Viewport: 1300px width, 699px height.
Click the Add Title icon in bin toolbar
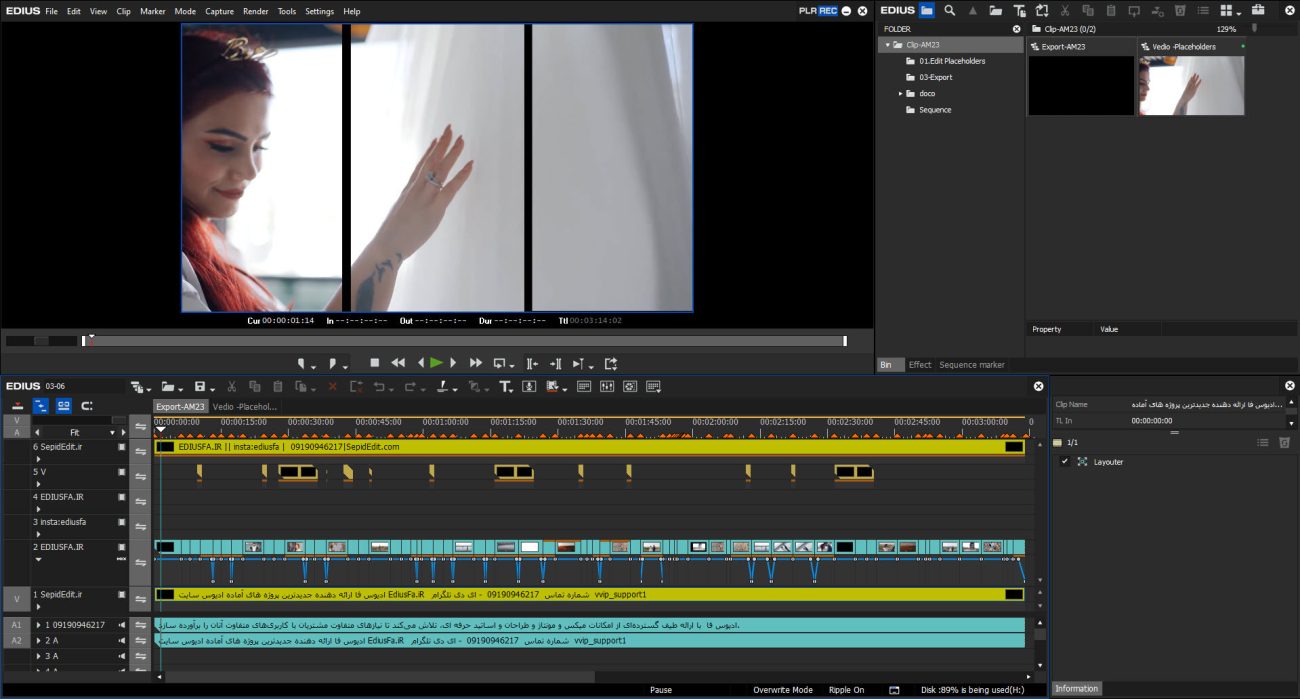(x=1019, y=11)
